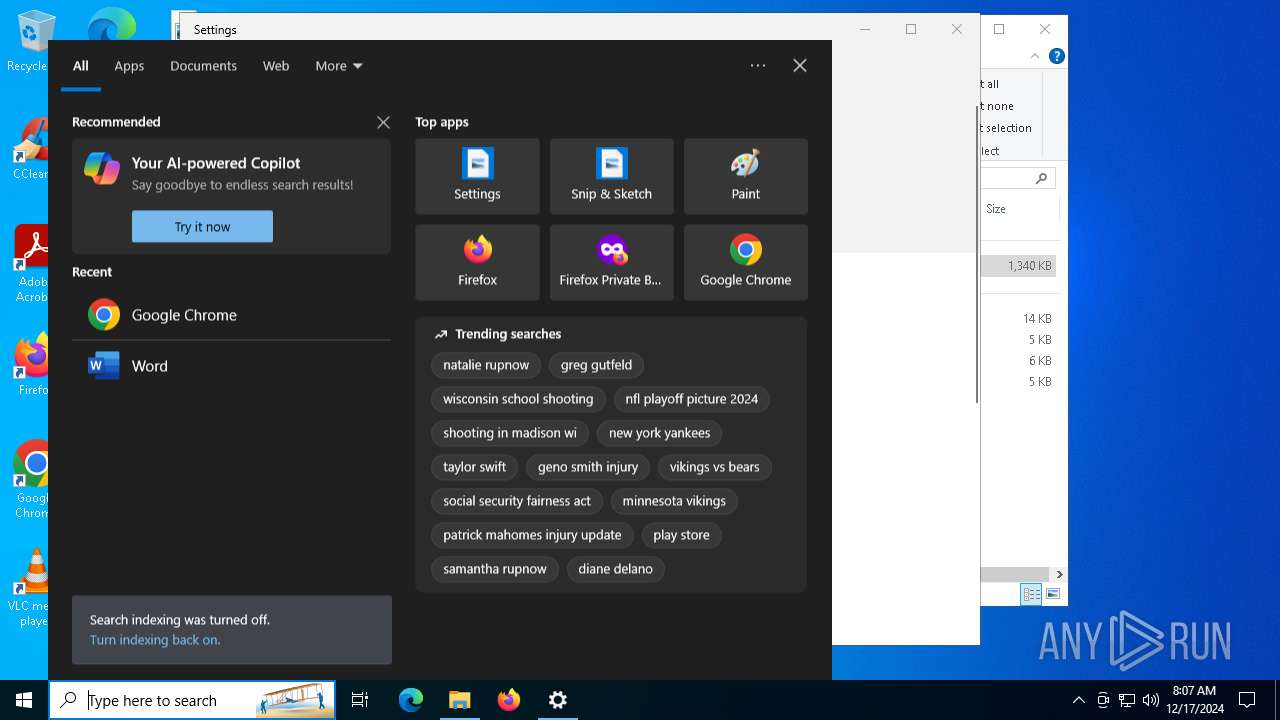Screen dimensions: 1280x720
Task: Select VLC media player desktop icon
Action: tap(30, 588)
